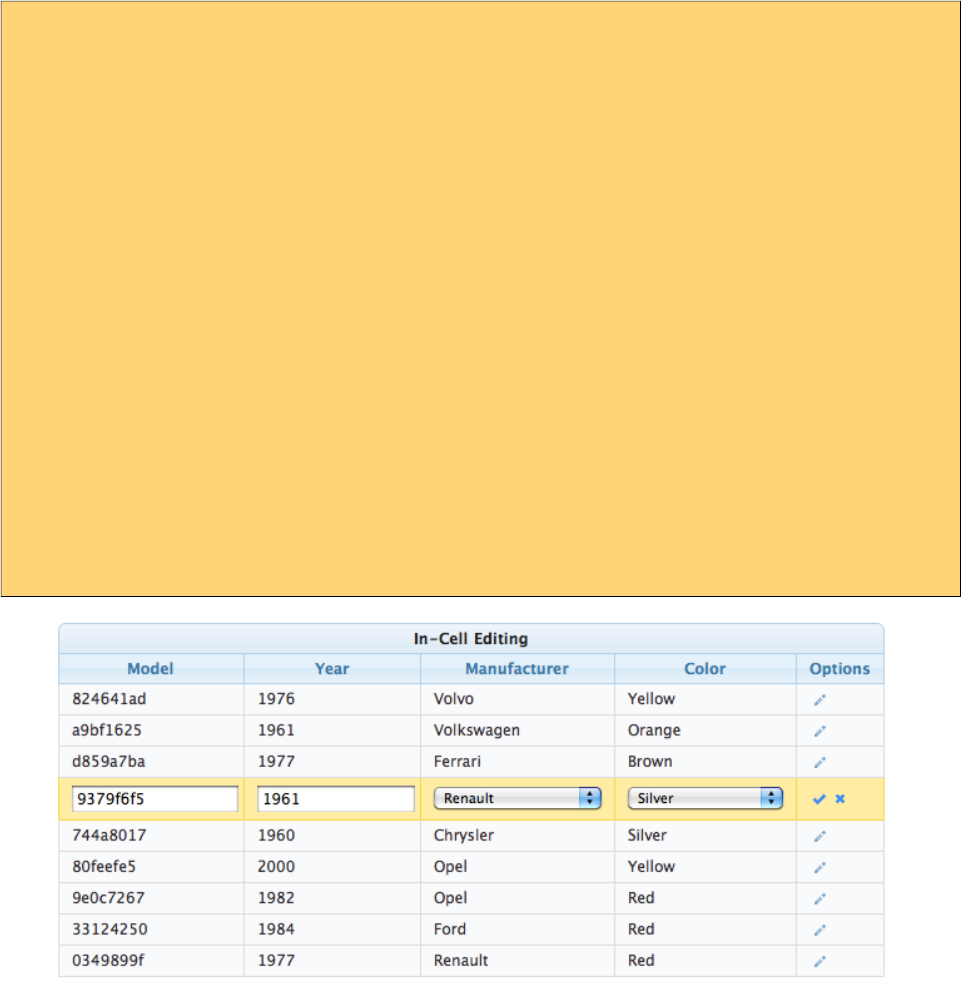961x991 pixels.
Task: Click Red in the 0349899f row
Action: [641, 961]
